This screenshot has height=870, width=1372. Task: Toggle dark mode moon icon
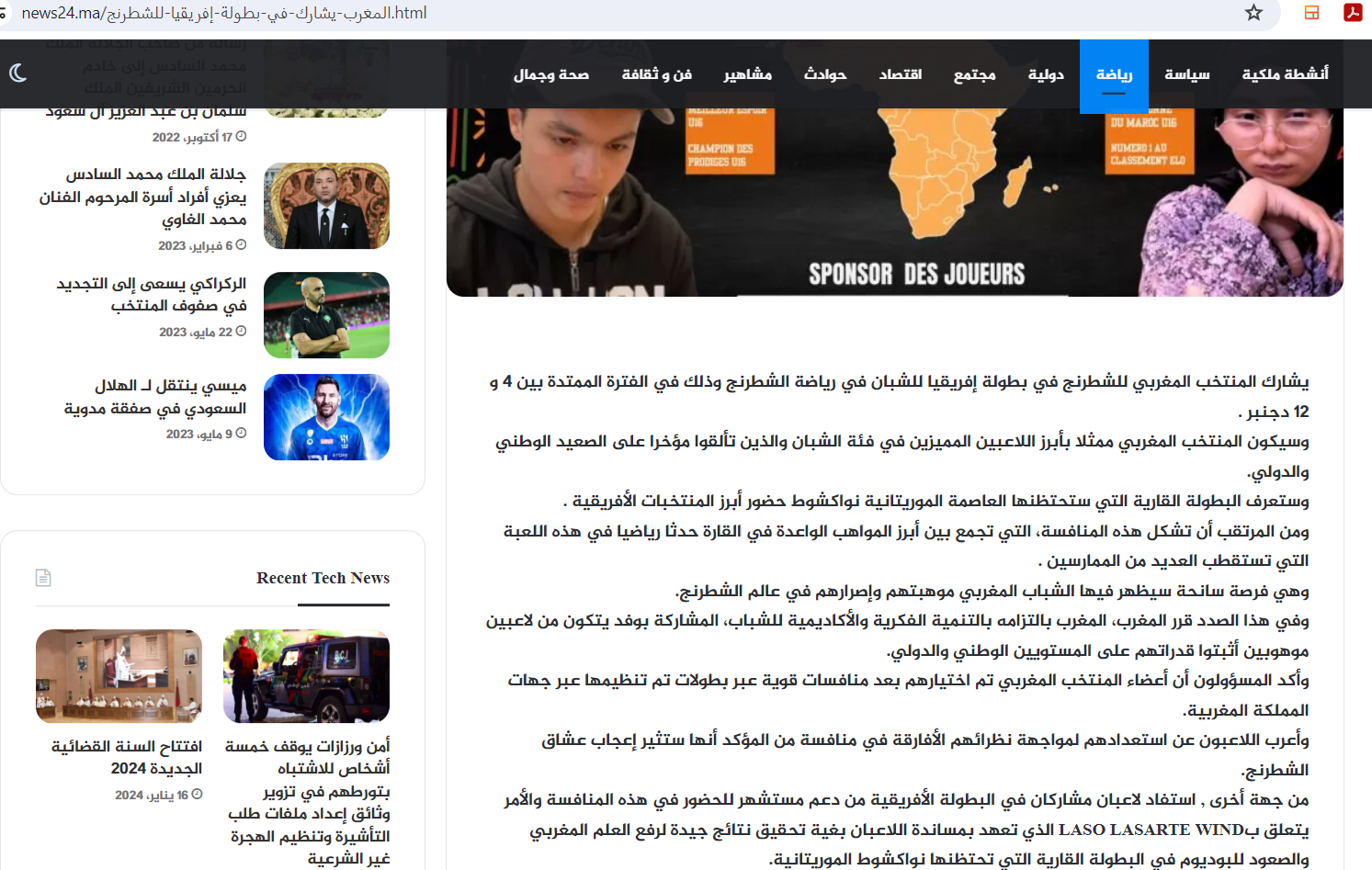point(17,73)
